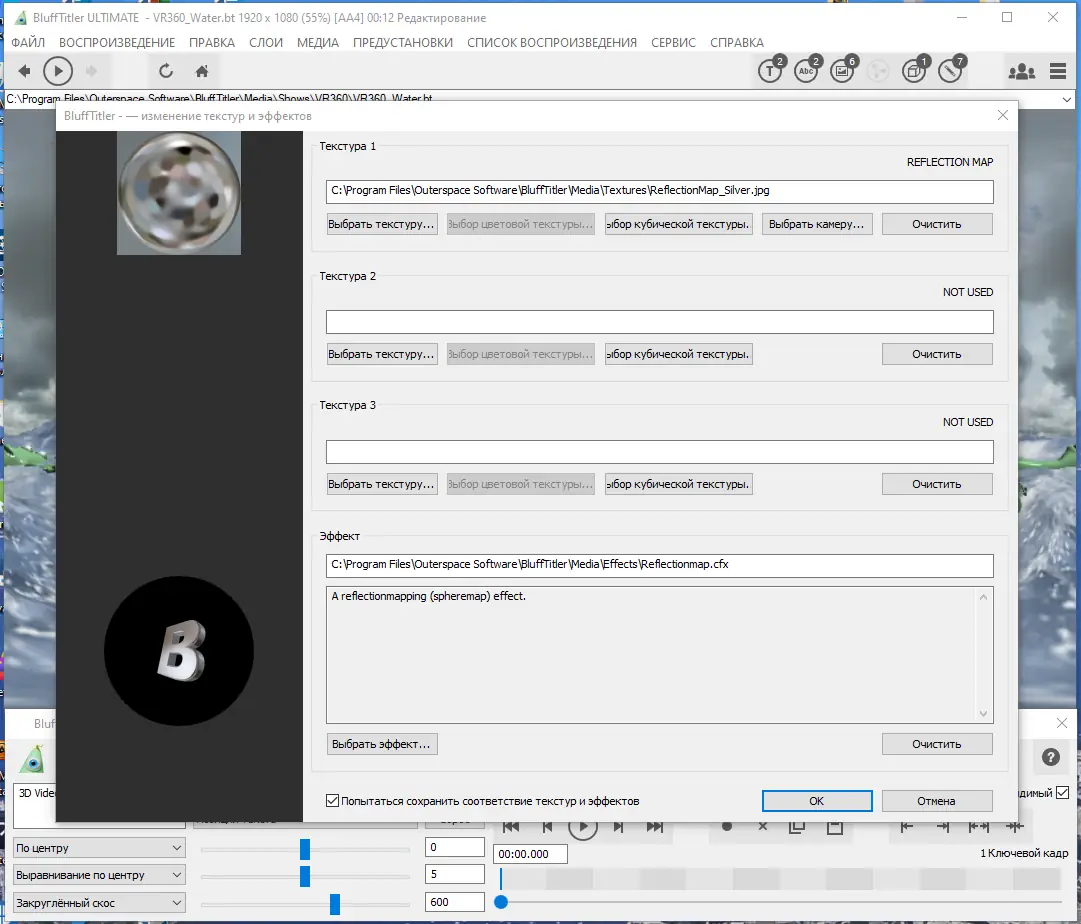Click the Refresh icon in toolbar
This screenshot has width=1081, height=924.
[x=166, y=71]
